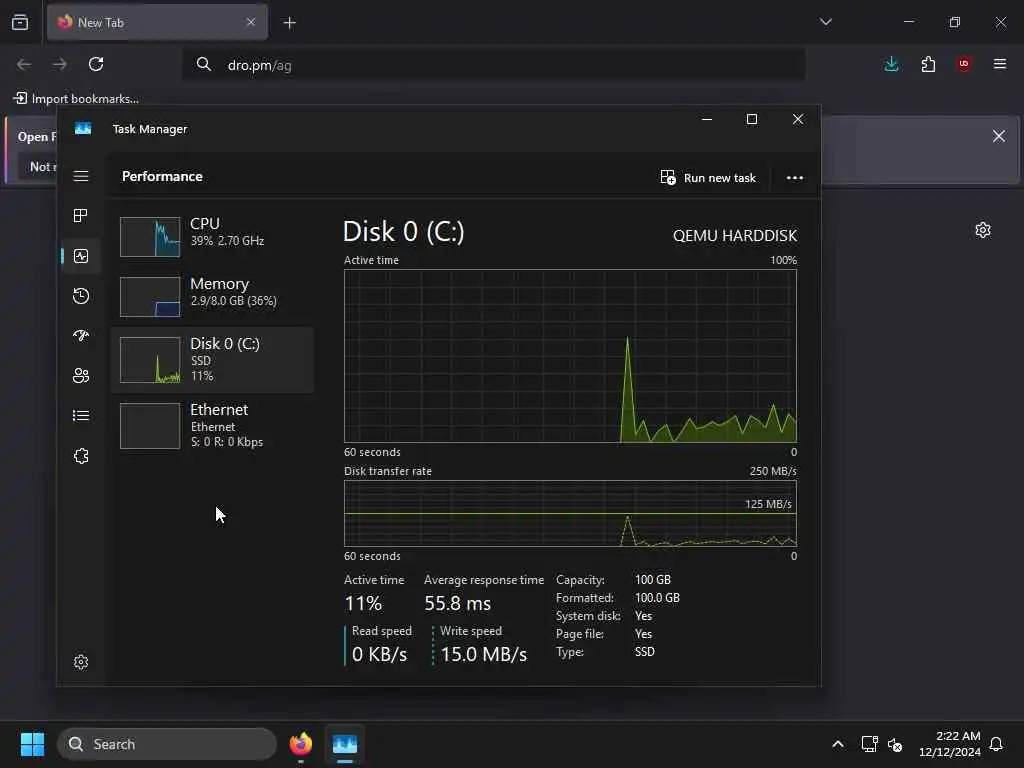Open Task Manager settings gear
This screenshot has width=1024, height=768.
(x=81, y=662)
